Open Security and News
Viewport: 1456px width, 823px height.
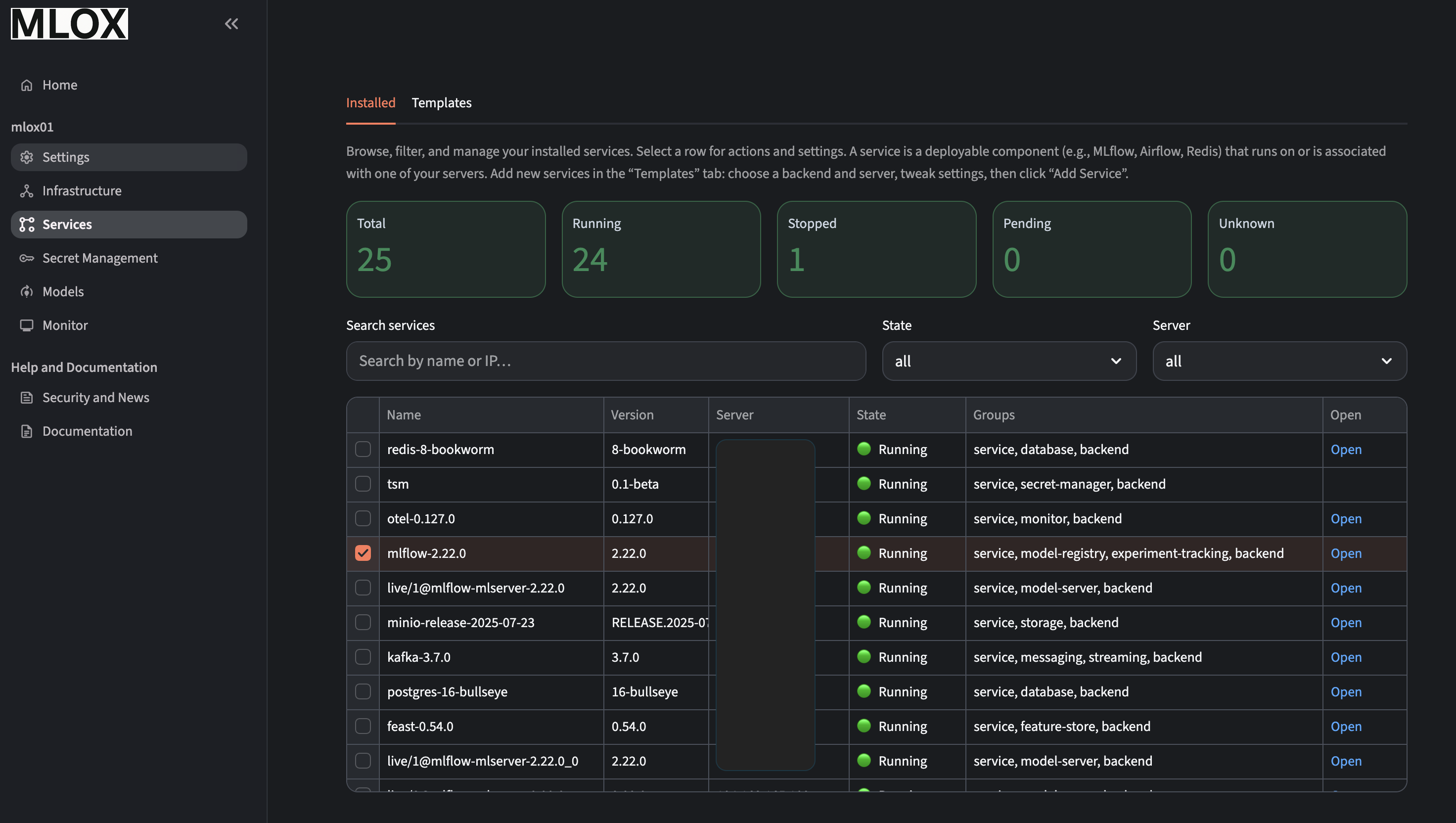(x=96, y=397)
